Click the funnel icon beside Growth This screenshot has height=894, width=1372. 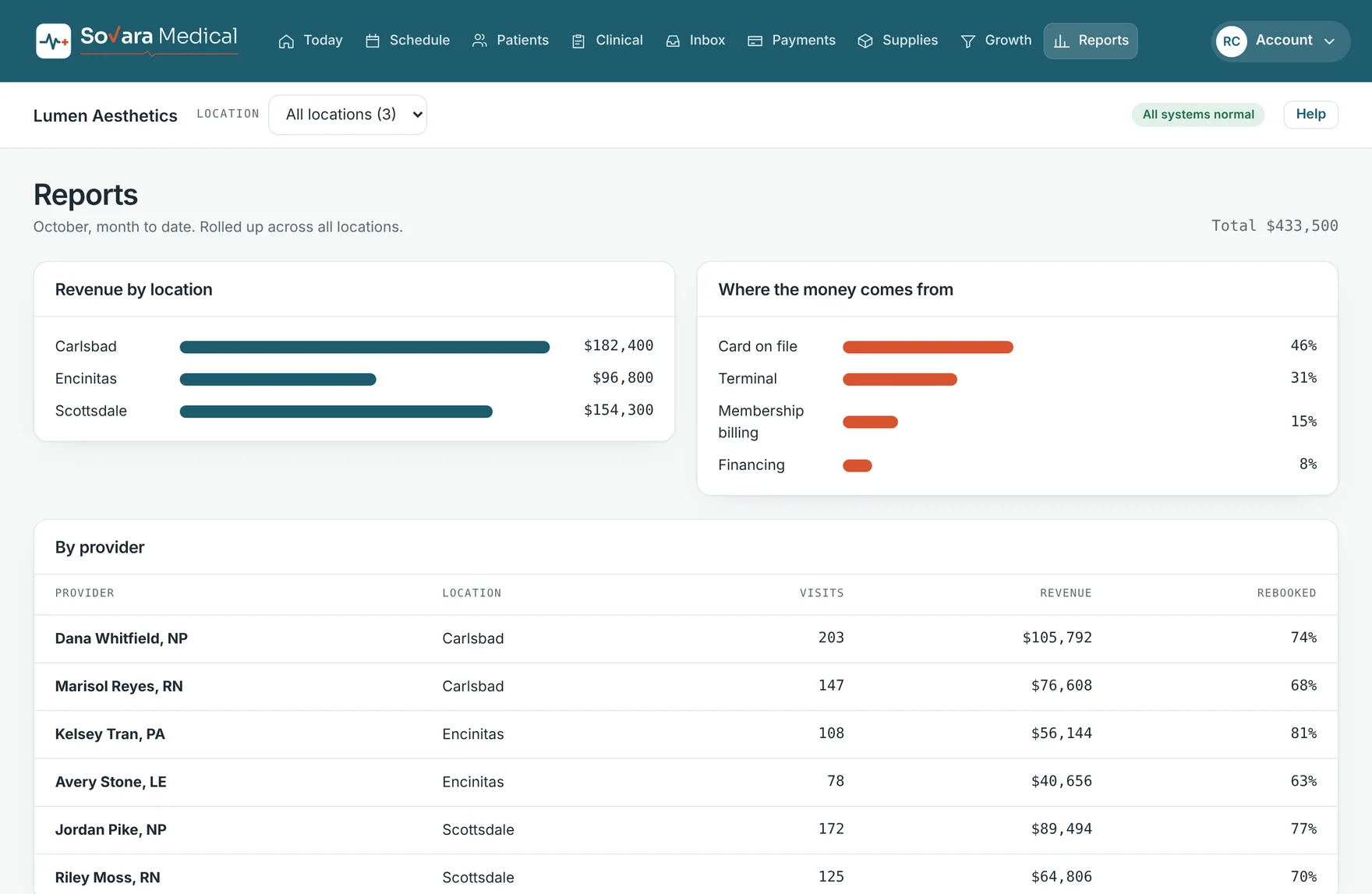click(968, 41)
